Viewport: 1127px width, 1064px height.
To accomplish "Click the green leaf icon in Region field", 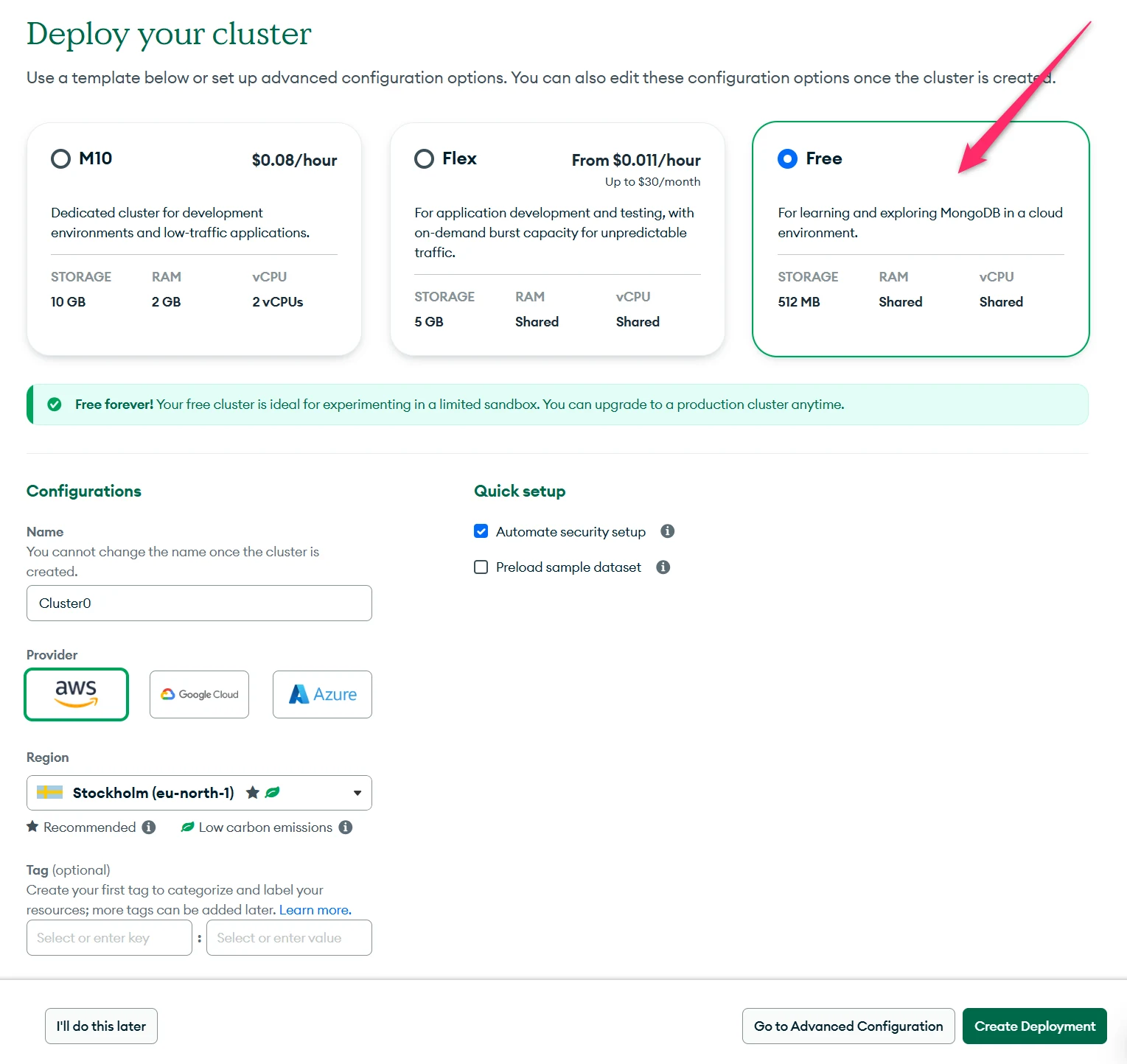I will pyautogui.click(x=273, y=793).
